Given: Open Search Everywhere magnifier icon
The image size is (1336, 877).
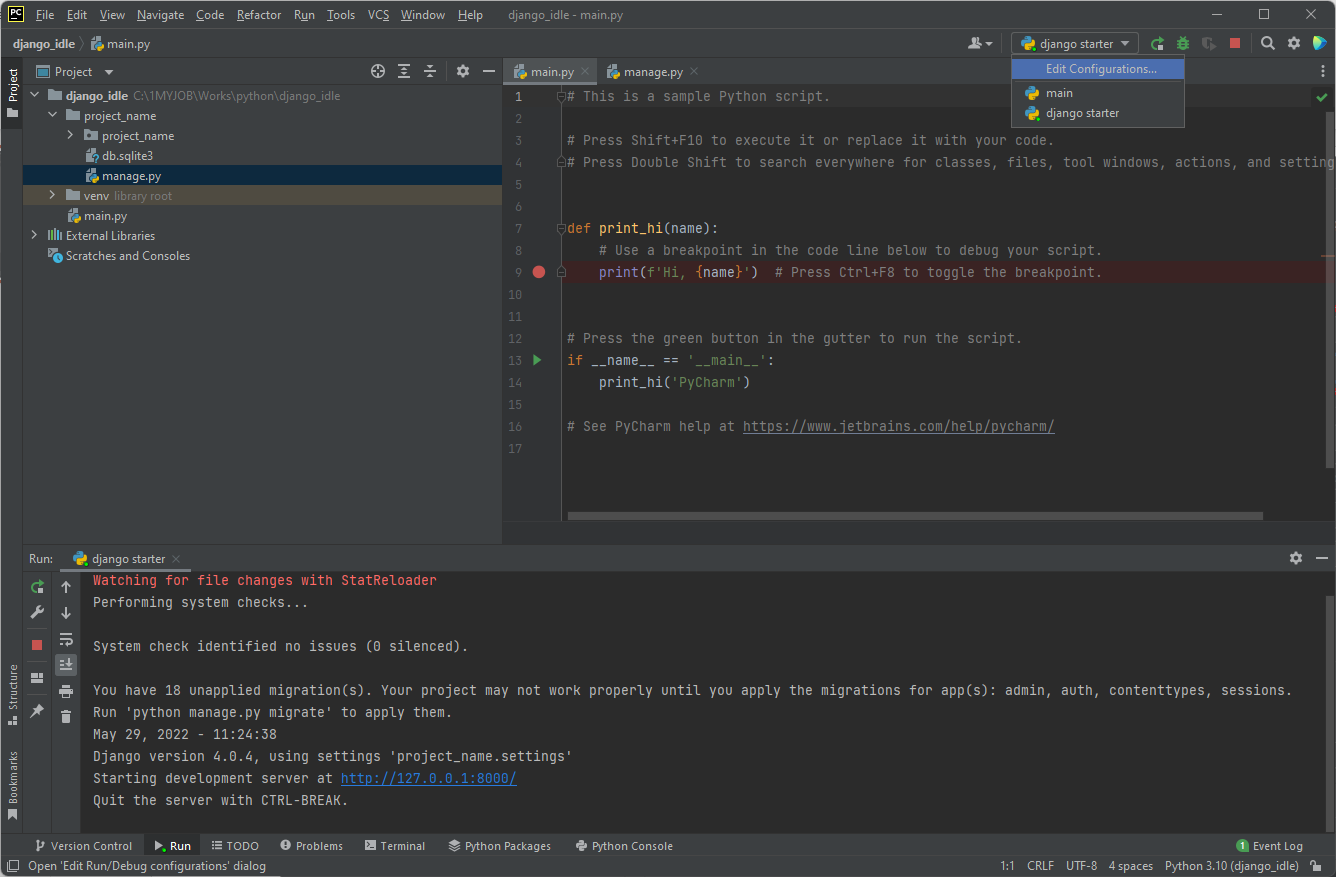Looking at the screenshot, I should point(1268,44).
